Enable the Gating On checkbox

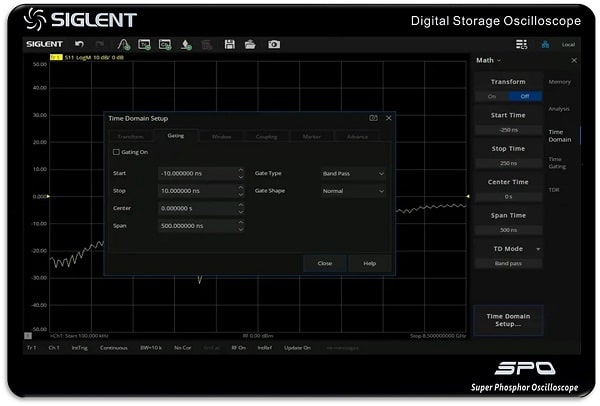(x=116, y=152)
